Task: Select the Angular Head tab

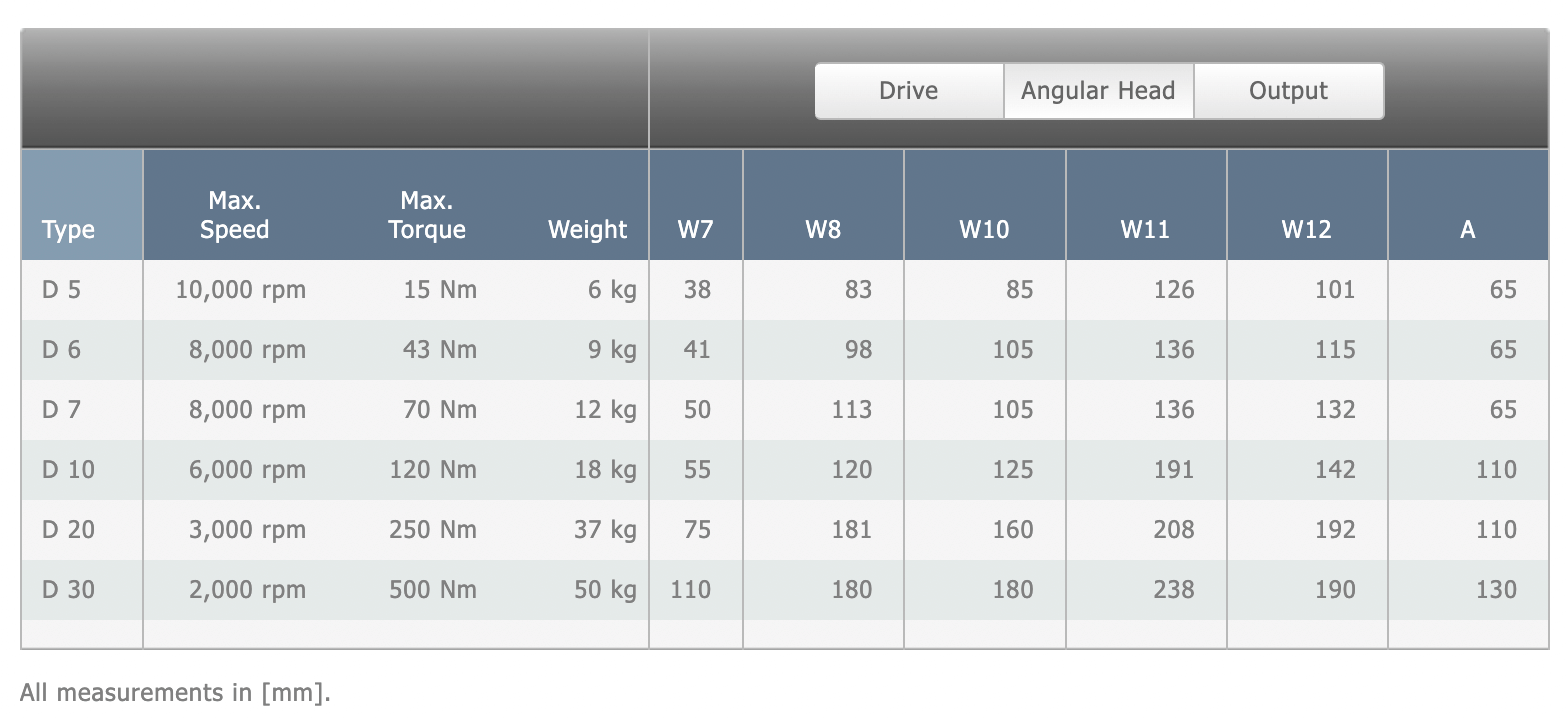Action: pyautogui.click(x=1098, y=91)
